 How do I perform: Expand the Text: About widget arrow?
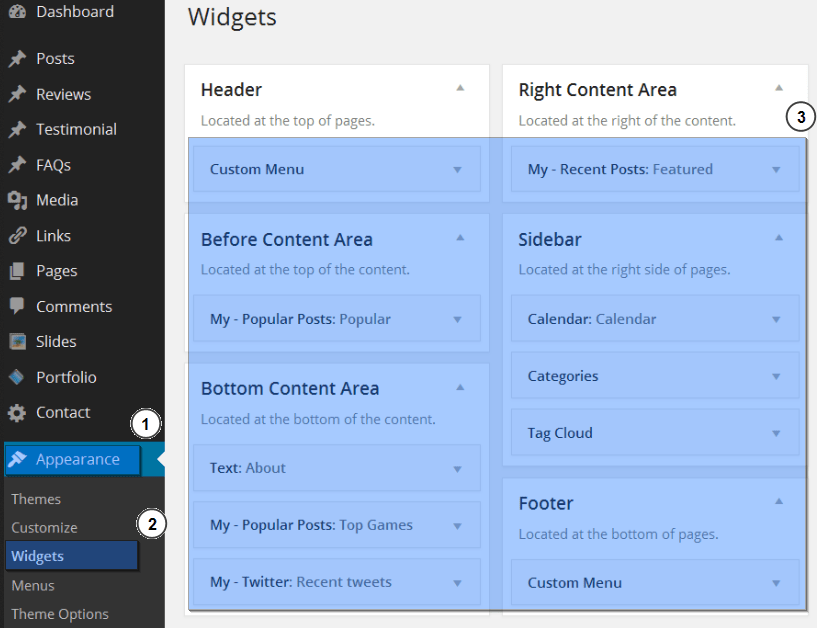458,469
